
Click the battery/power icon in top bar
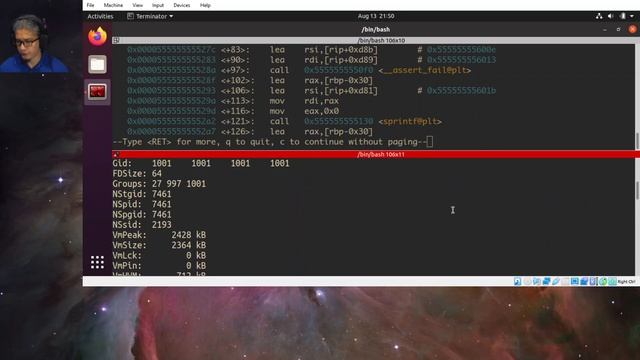click(622, 16)
